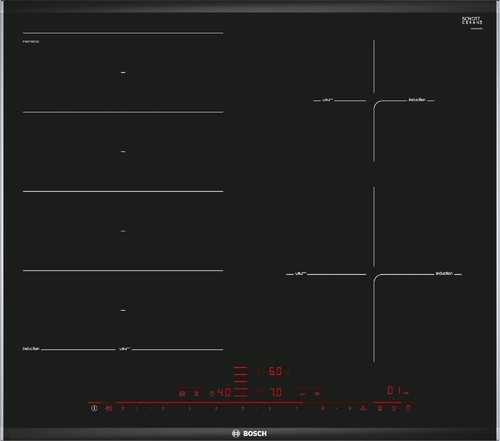The image size is (500, 441).
Task: Tap the 01 timer display
Action: 394,390
